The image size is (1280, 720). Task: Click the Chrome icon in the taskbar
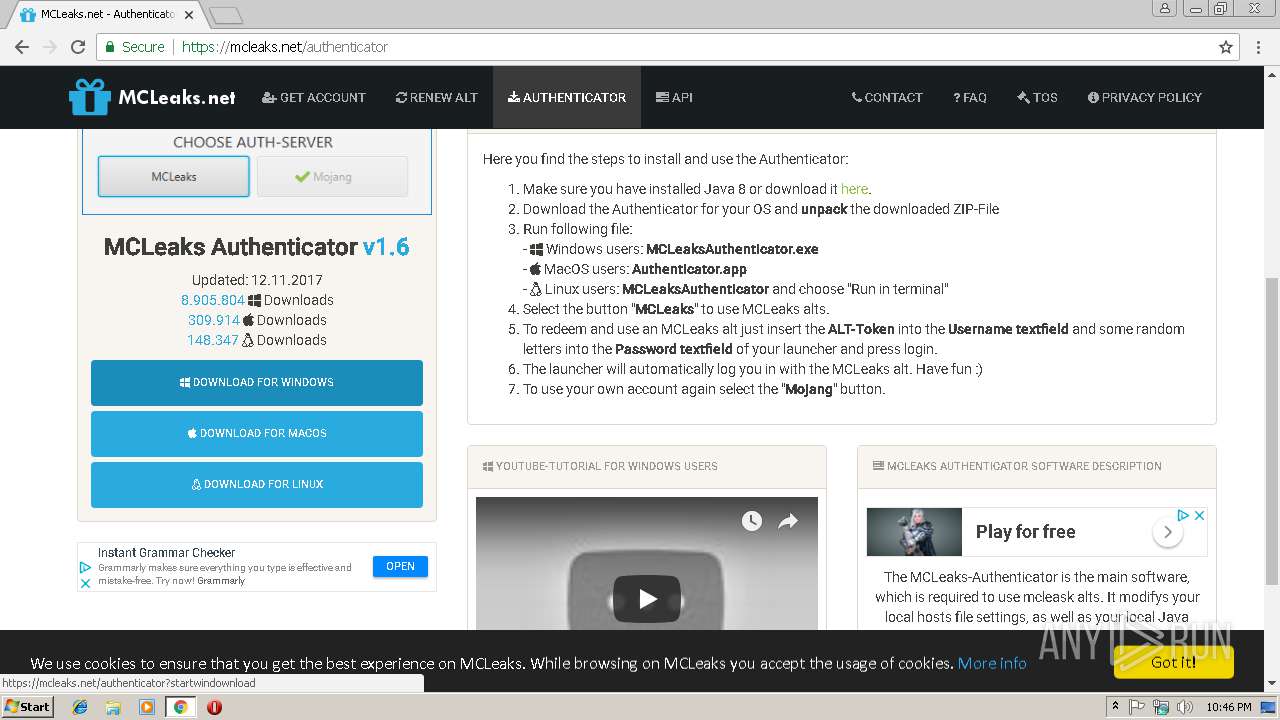click(181, 707)
